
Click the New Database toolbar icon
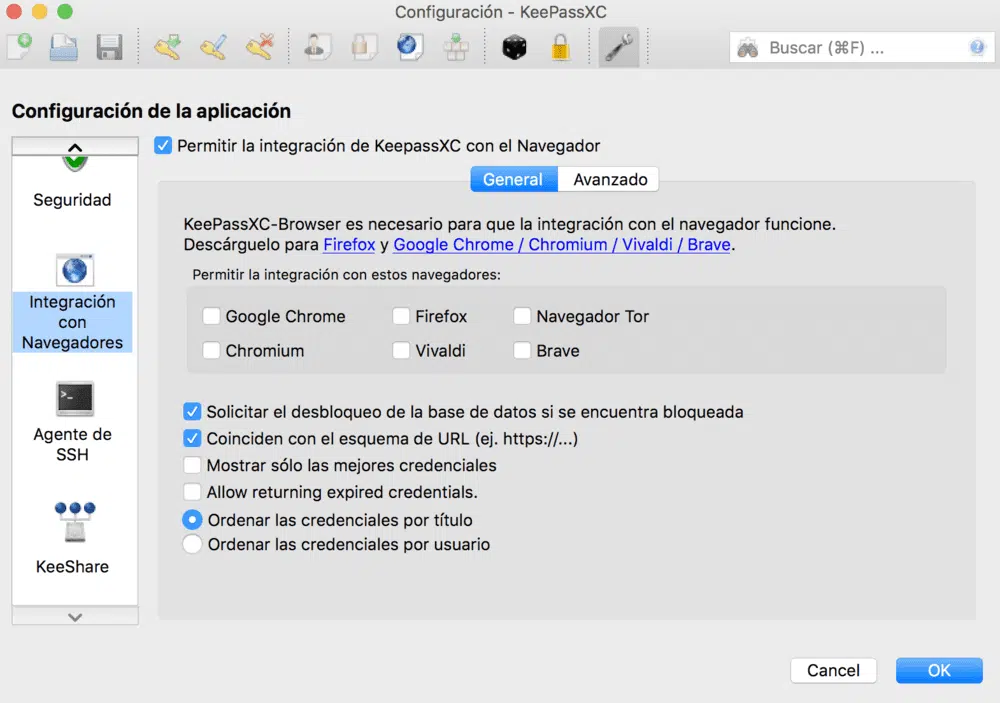(20, 47)
